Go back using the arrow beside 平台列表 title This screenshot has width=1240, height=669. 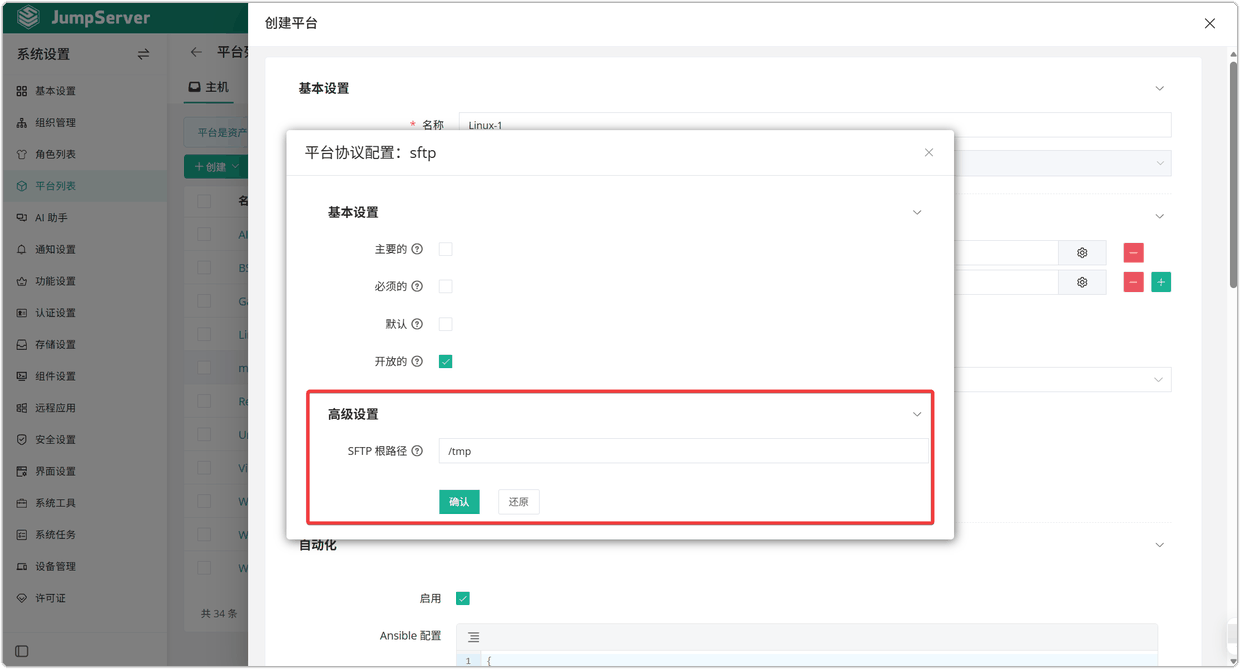pyautogui.click(x=196, y=53)
